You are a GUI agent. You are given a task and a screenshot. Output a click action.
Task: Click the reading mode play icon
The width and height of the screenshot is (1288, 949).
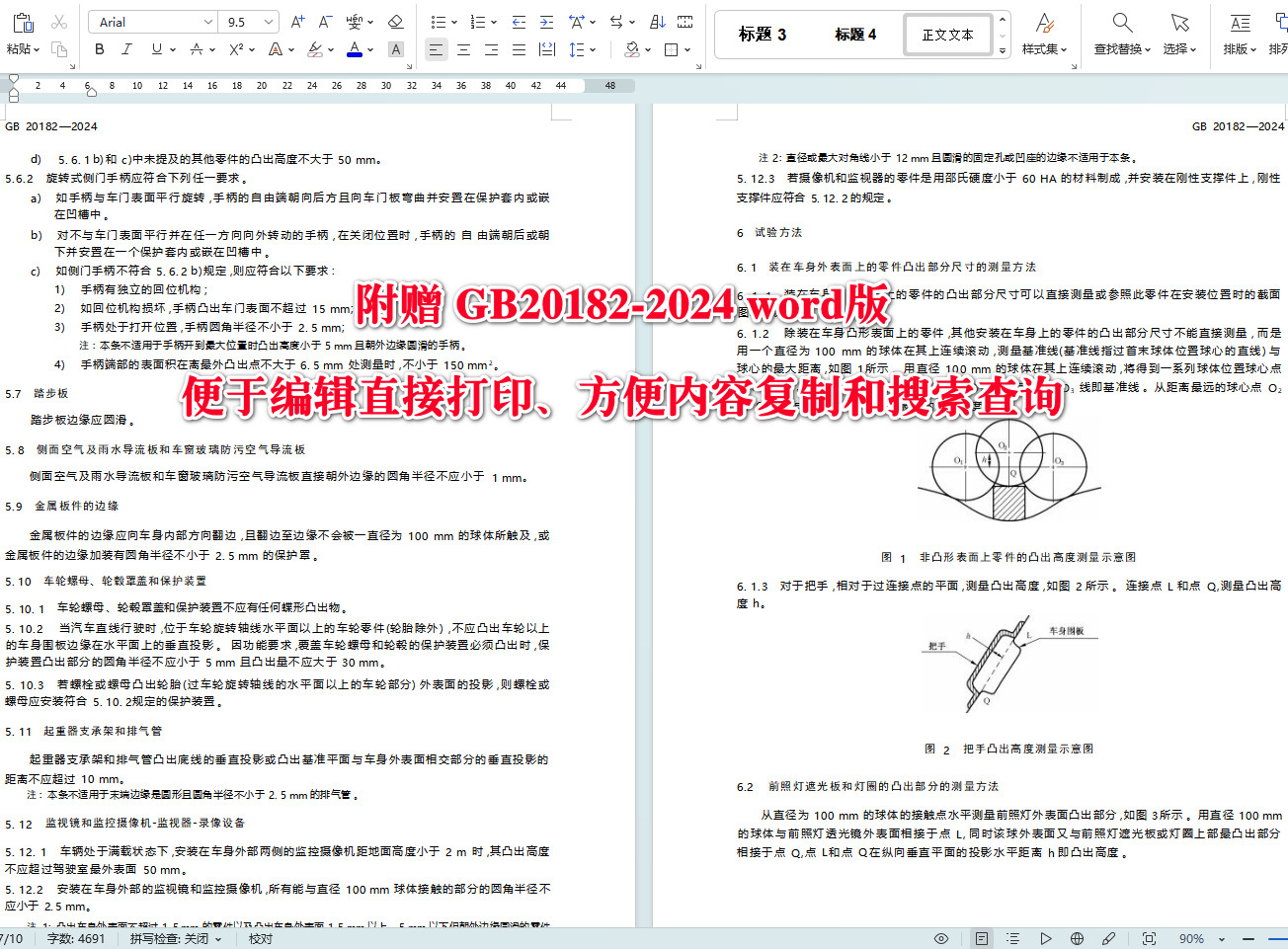click(x=1046, y=938)
